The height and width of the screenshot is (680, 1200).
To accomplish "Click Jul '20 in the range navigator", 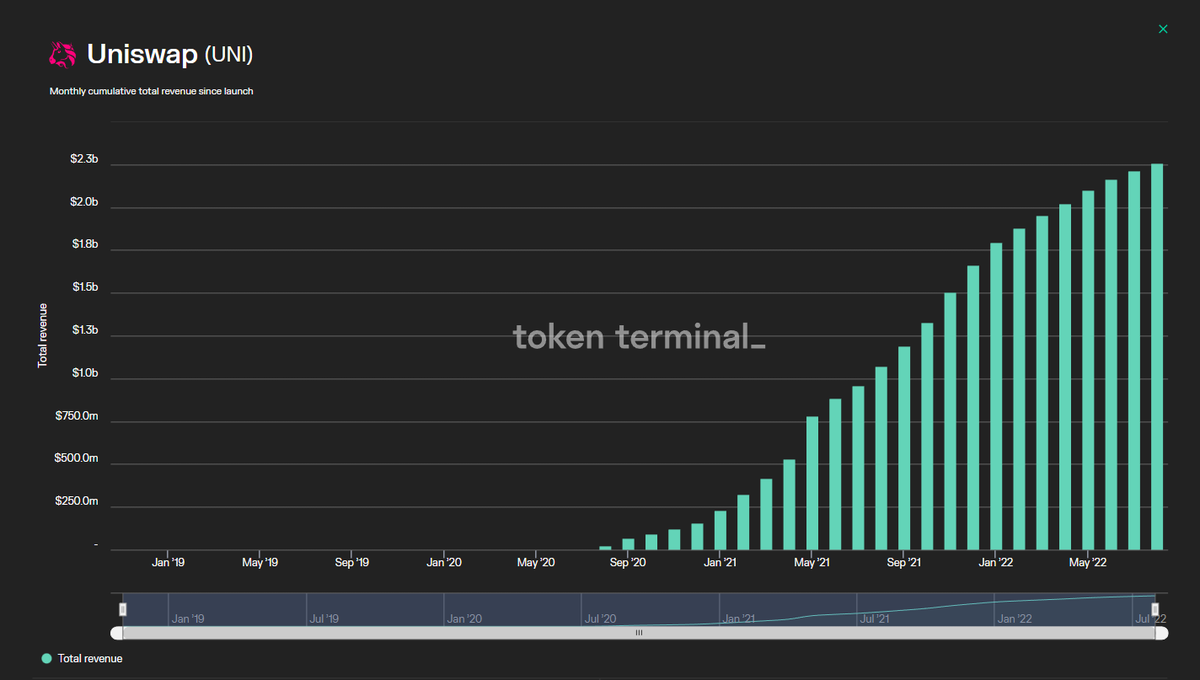I will coord(600,619).
